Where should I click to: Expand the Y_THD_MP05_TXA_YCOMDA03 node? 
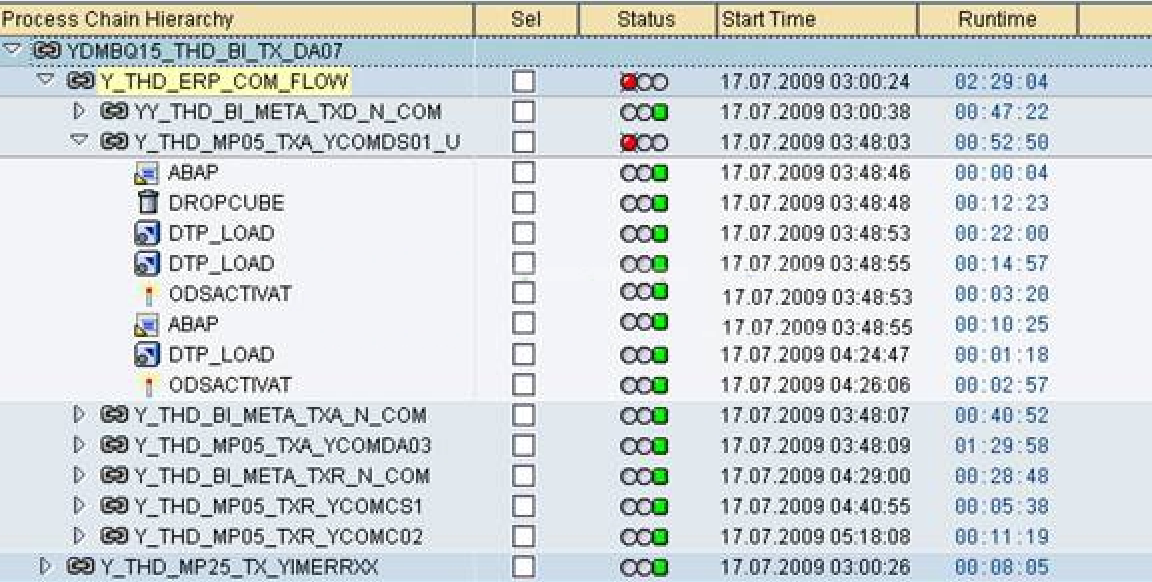(79, 445)
